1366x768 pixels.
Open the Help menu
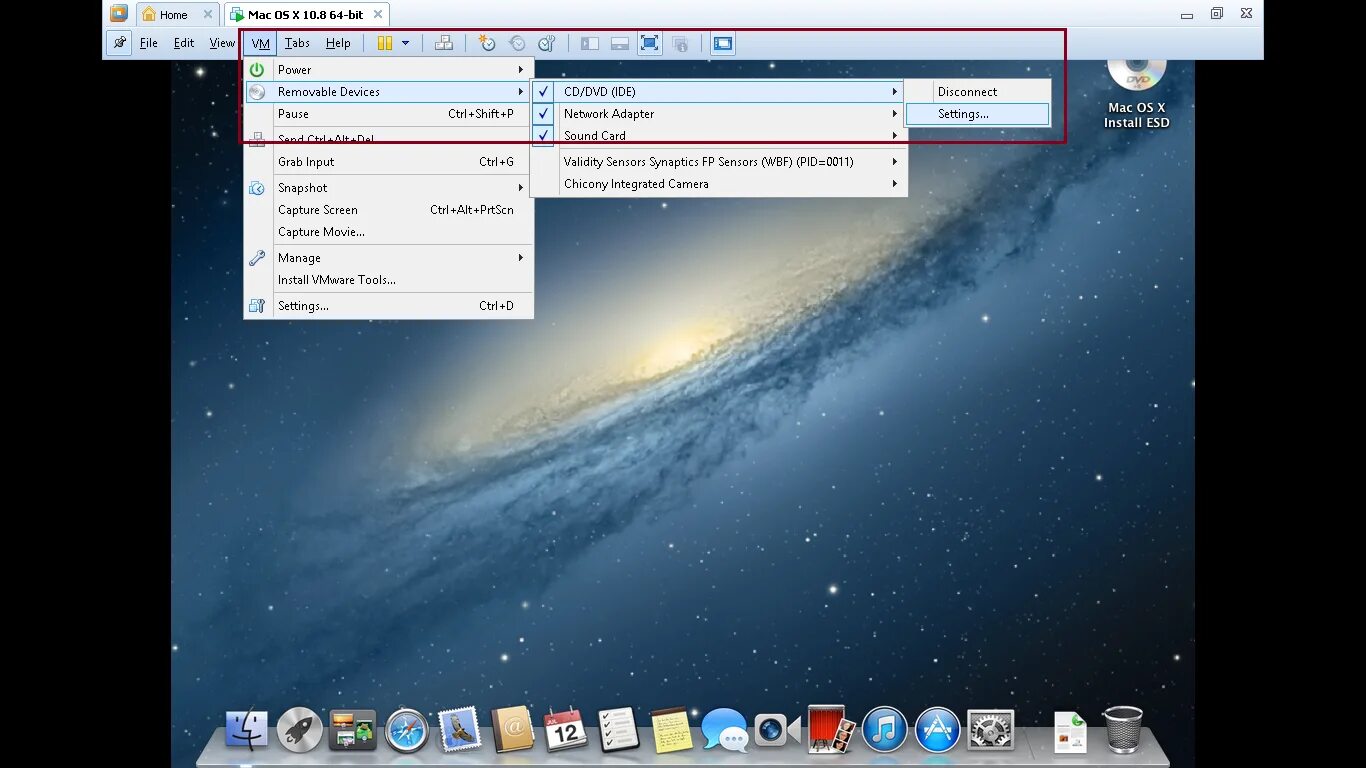[x=338, y=43]
